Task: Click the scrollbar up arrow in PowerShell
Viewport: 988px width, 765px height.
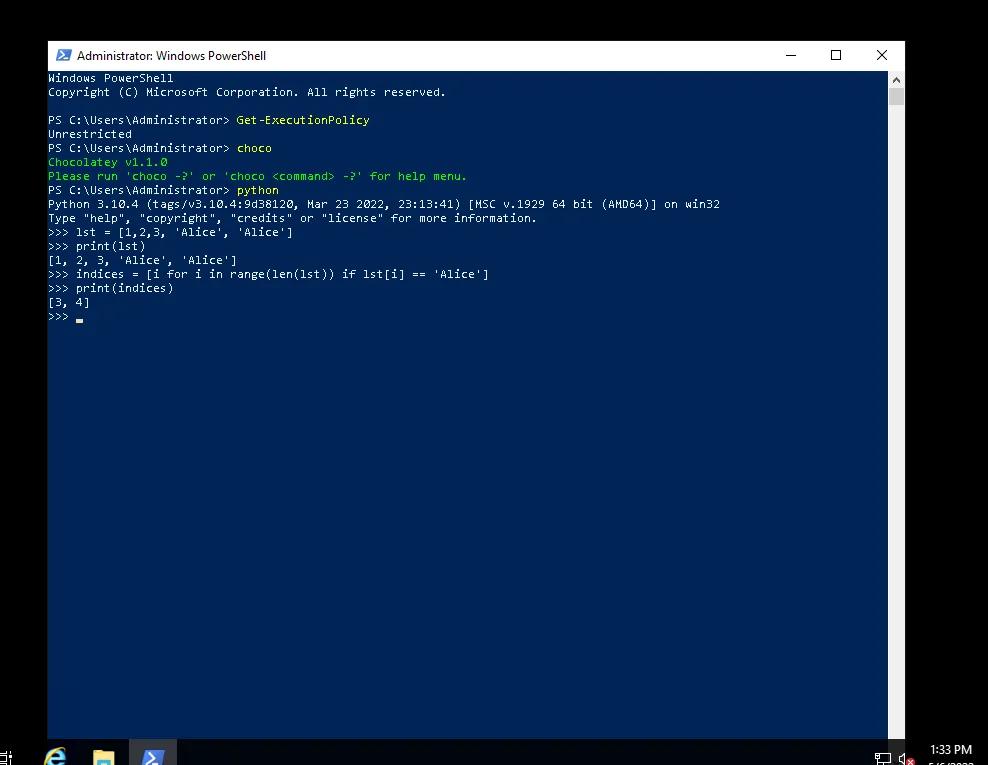Action: [x=896, y=80]
